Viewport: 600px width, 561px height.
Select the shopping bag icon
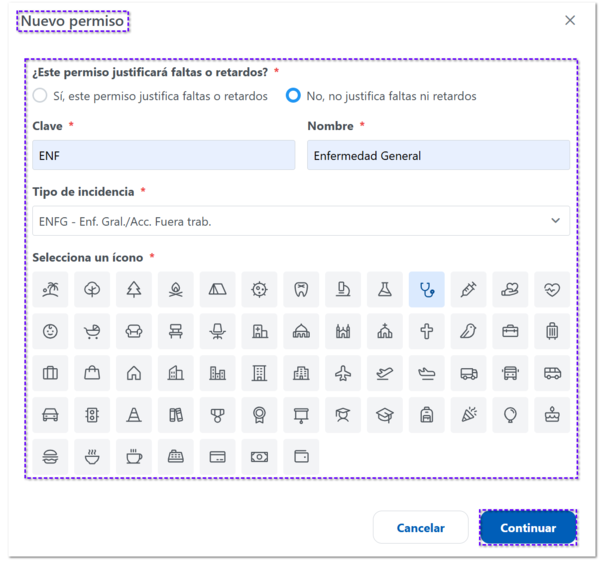(92, 373)
